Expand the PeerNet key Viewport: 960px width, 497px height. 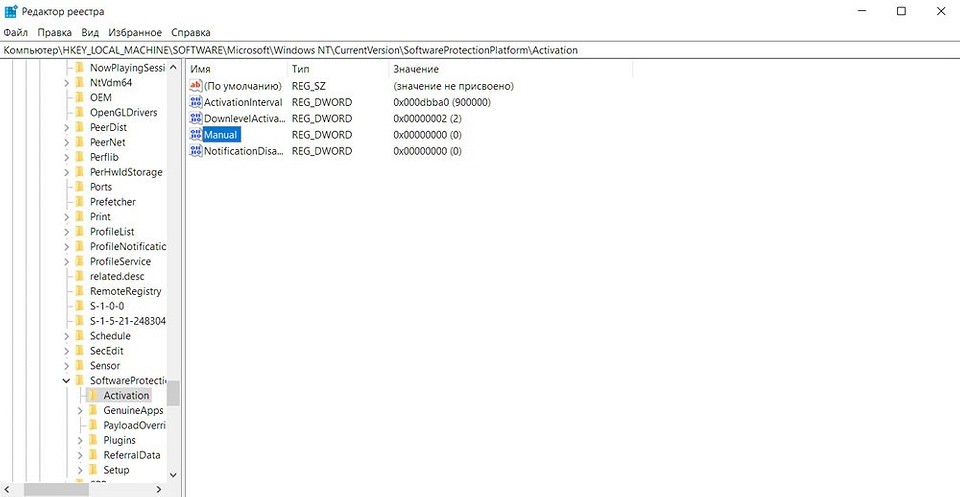coord(66,142)
